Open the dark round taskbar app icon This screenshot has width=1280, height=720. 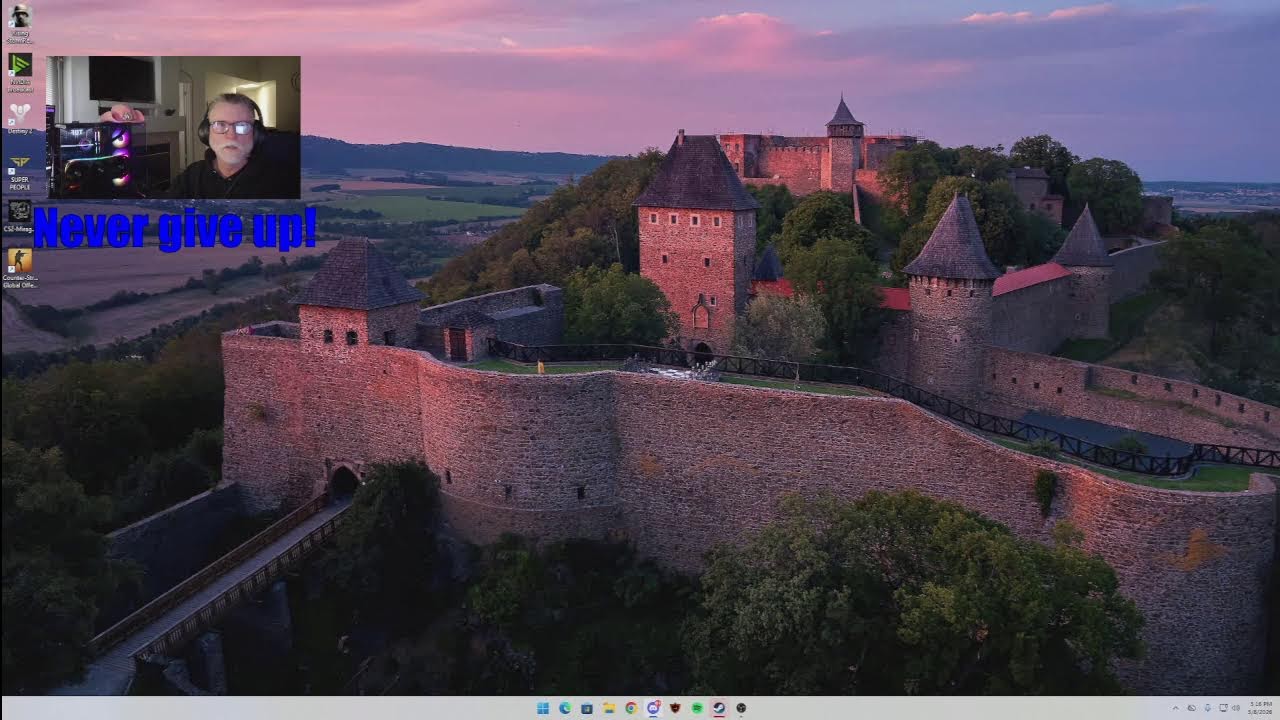tap(741, 708)
